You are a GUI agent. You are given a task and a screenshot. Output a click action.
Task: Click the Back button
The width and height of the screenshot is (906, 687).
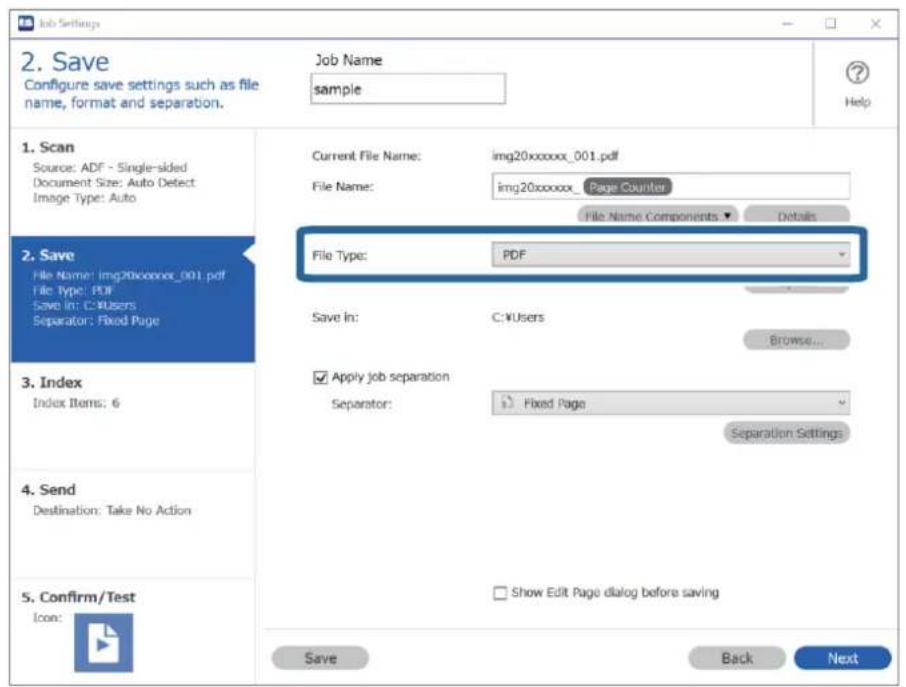tap(737, 658)
